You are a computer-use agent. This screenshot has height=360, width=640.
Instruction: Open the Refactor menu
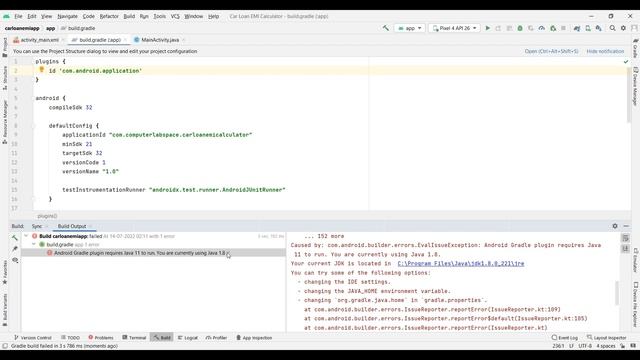coord(109,16)
